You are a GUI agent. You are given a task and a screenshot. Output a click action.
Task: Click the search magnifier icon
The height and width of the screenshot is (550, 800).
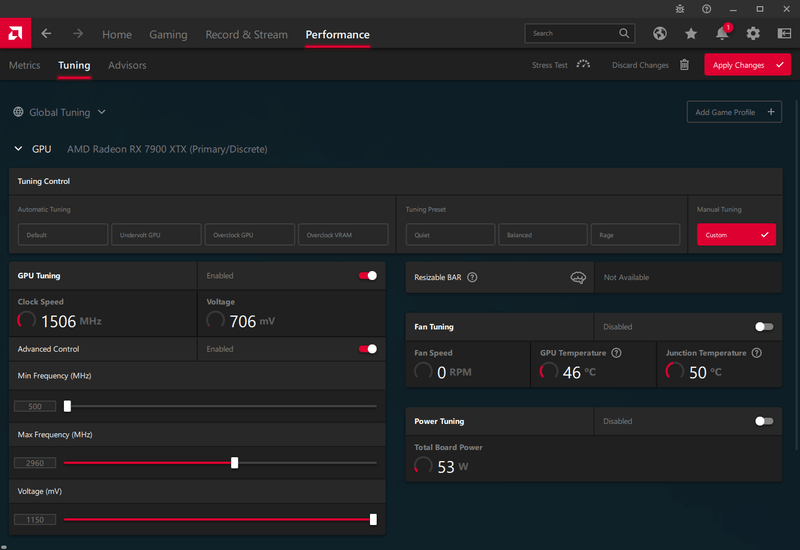623,33
